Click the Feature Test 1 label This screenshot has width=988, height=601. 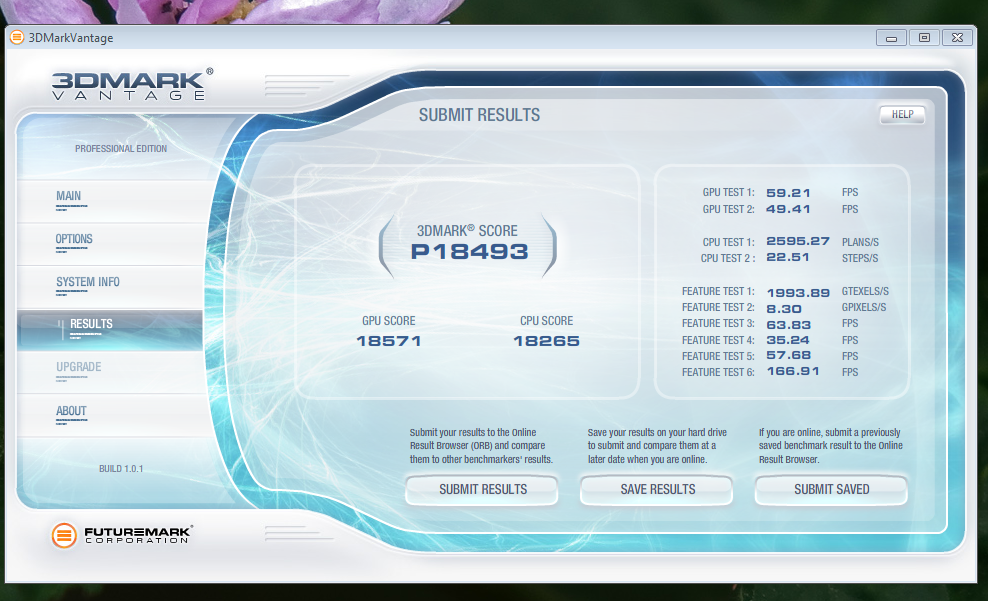[x=718, y=292]
